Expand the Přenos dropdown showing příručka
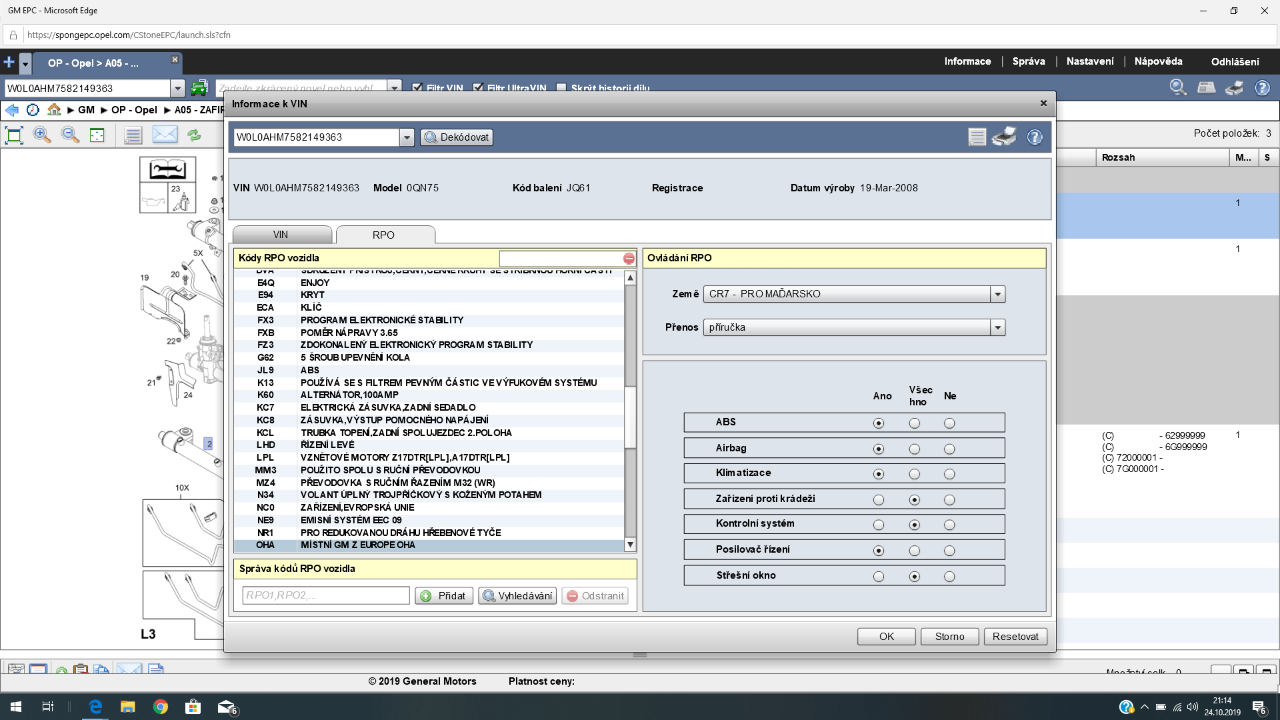 997,327
